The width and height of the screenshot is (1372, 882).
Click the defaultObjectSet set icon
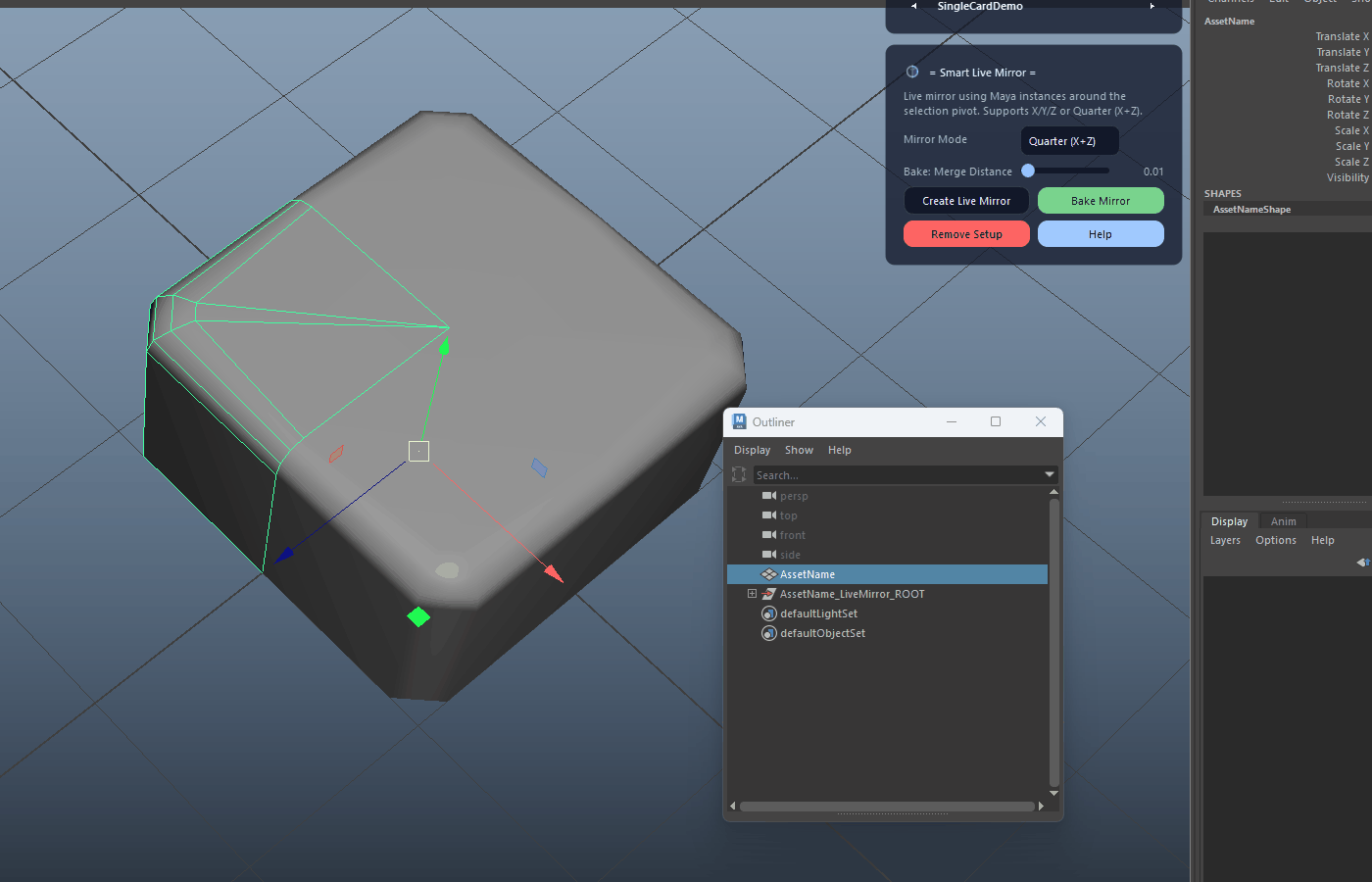[x=769, y=633]
